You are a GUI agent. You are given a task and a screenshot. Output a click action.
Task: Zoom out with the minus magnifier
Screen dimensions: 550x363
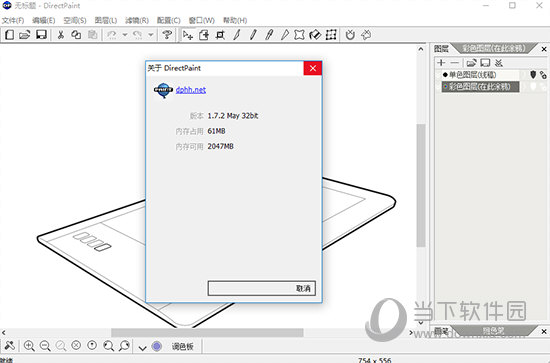[45, 346]
